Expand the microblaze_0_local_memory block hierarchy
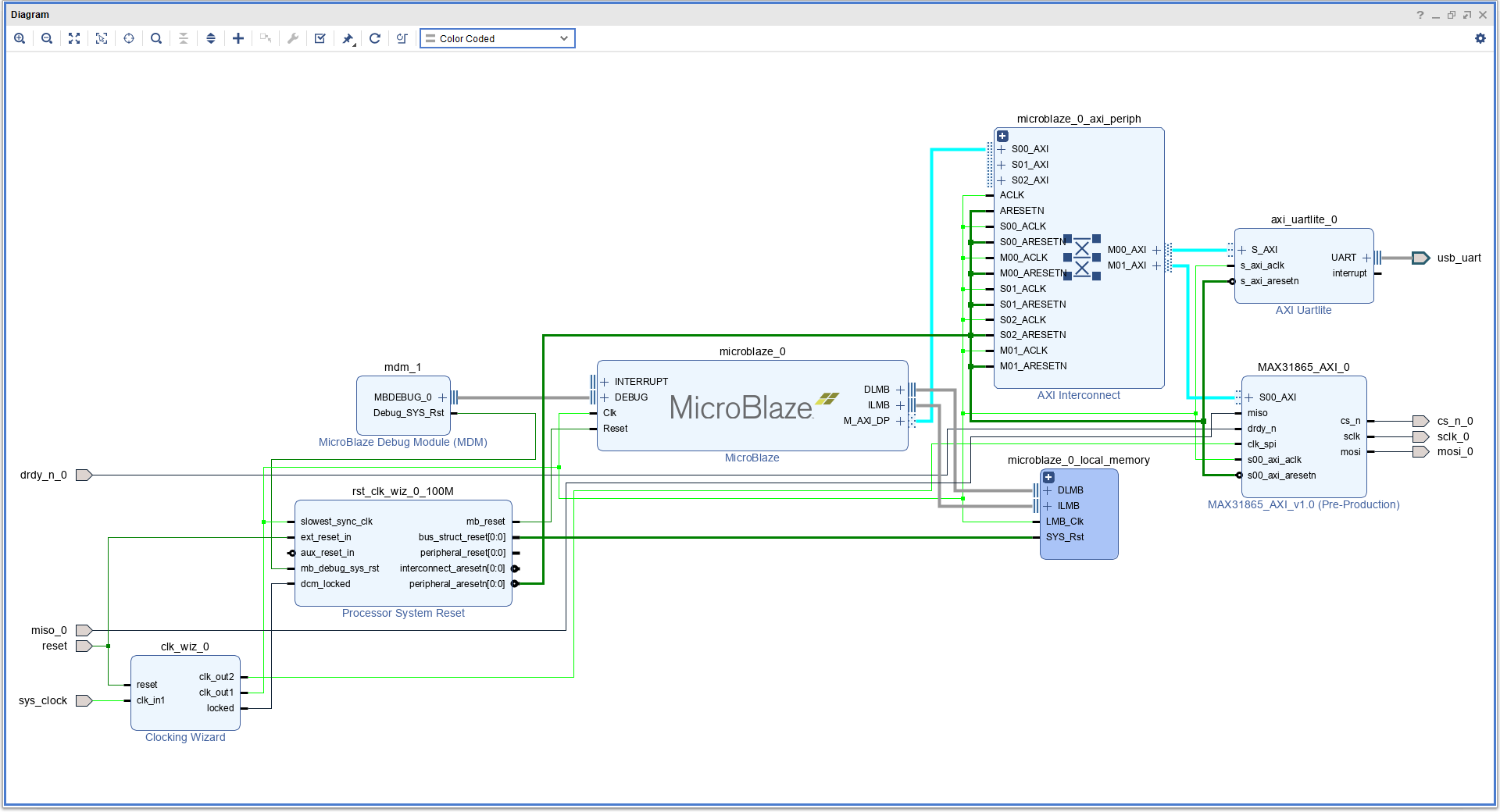This screenshot has height=812, width=1500. point(1048,477)
